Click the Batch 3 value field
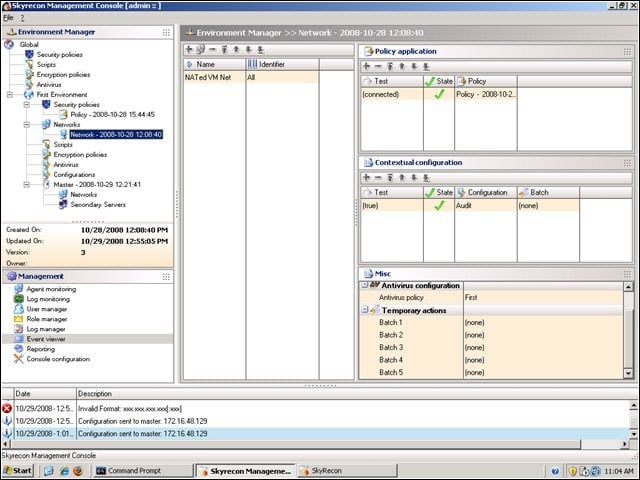 pyautogui.click(x=543, y=347)
